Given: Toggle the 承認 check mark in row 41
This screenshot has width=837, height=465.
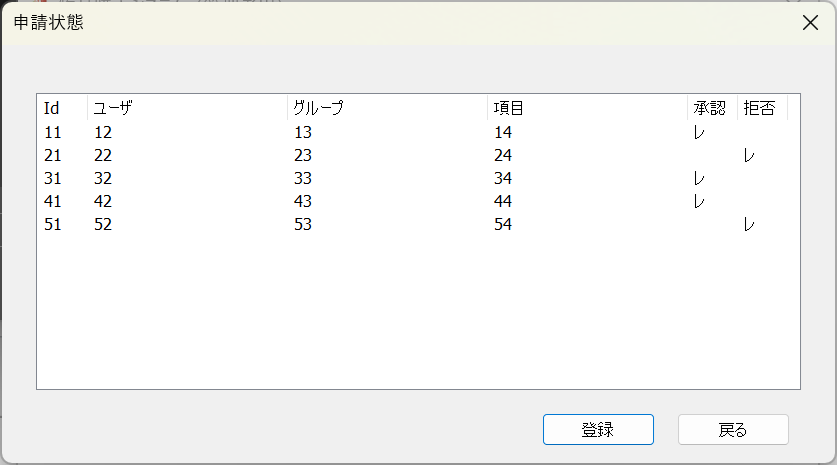Looking at the screenshot, I should point(700,202).
